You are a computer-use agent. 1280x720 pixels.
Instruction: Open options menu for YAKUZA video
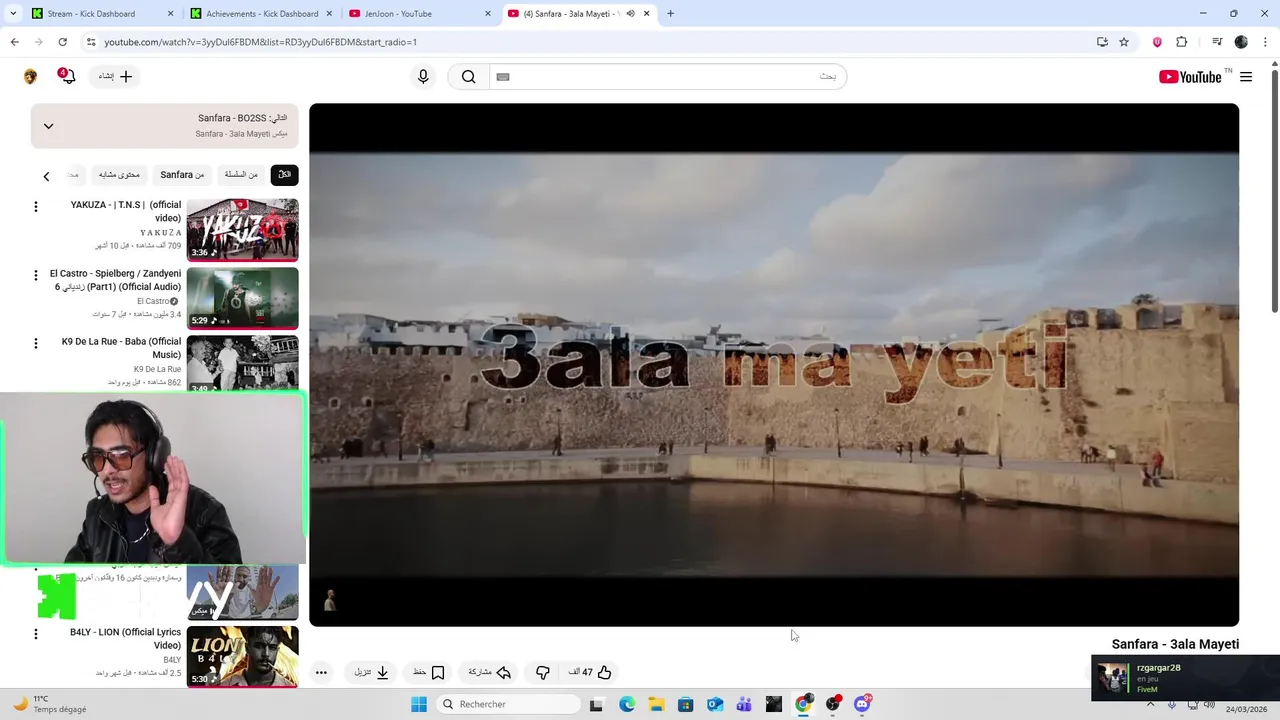pyautogui.click(x=36, y=207)
